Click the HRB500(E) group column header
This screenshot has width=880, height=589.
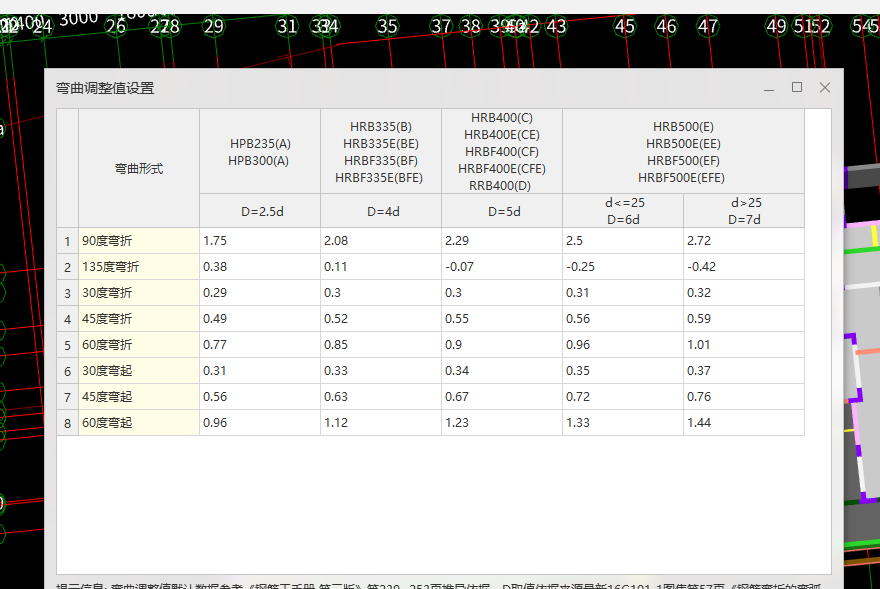(x=684, y=152)
